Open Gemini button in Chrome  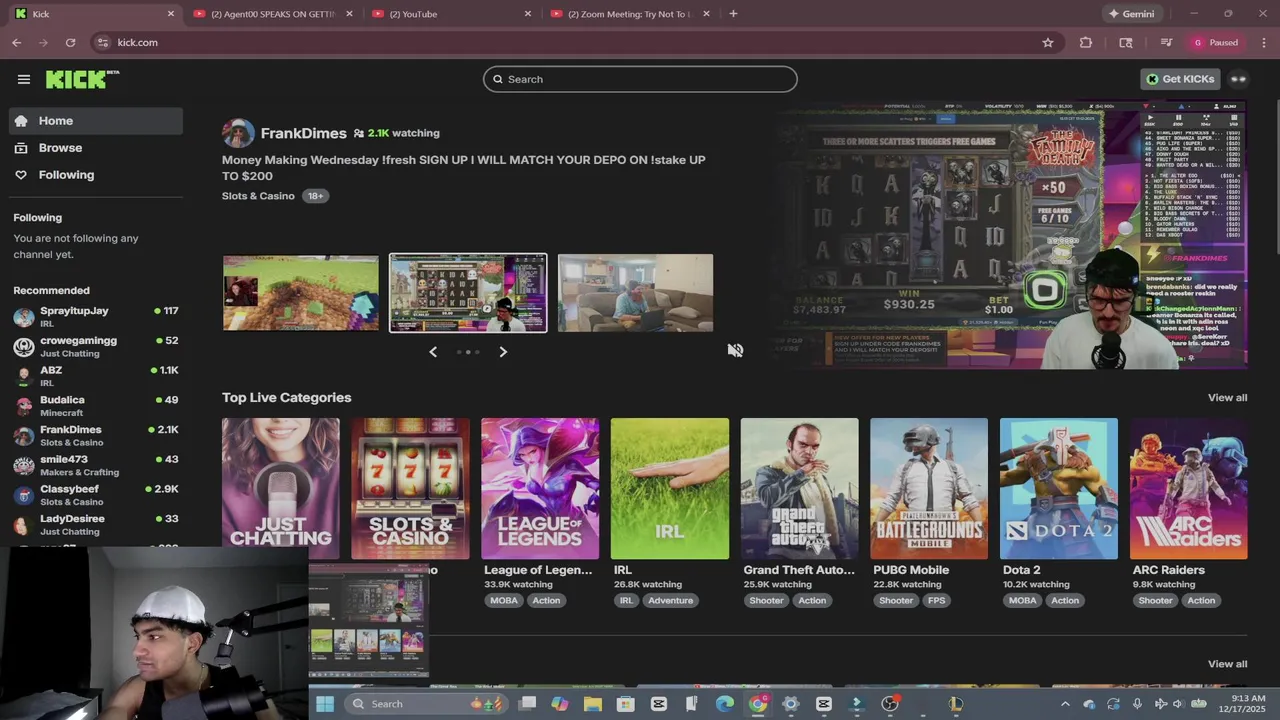point(1131,14)
